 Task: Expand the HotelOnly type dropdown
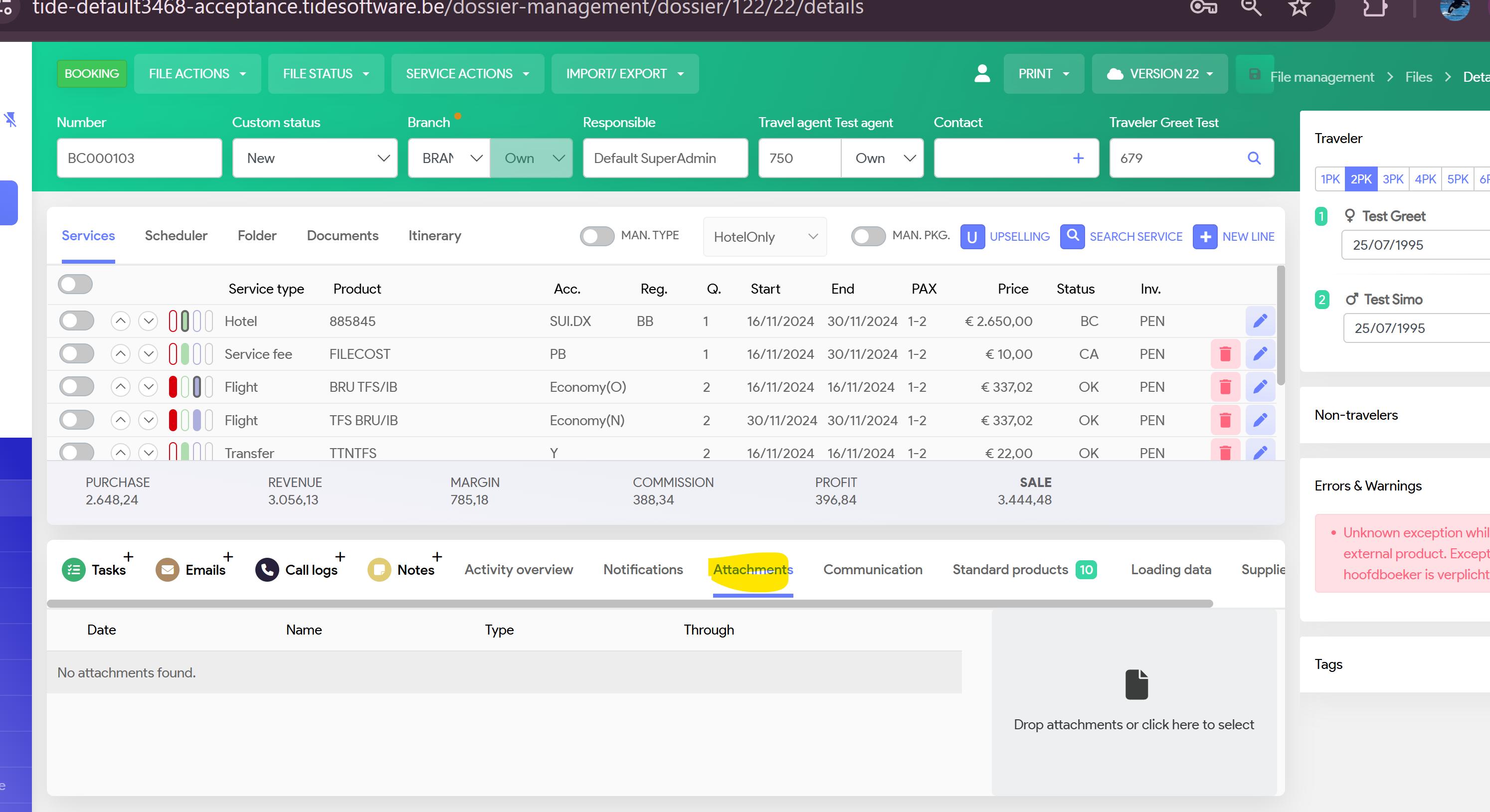764,237
